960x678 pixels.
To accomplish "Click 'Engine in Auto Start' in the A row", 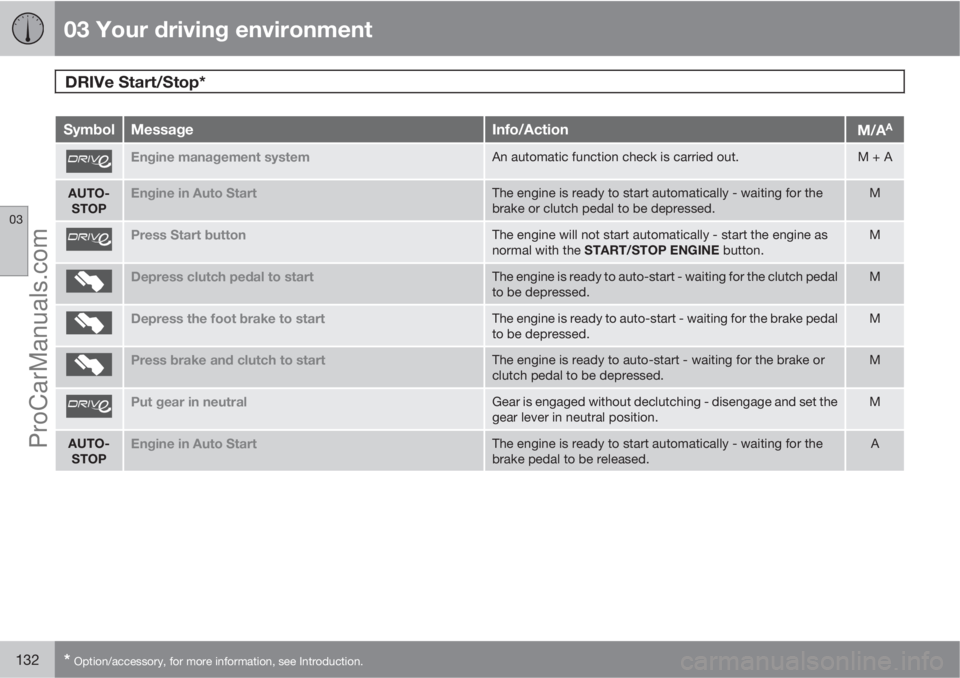I will click(193, 444).
